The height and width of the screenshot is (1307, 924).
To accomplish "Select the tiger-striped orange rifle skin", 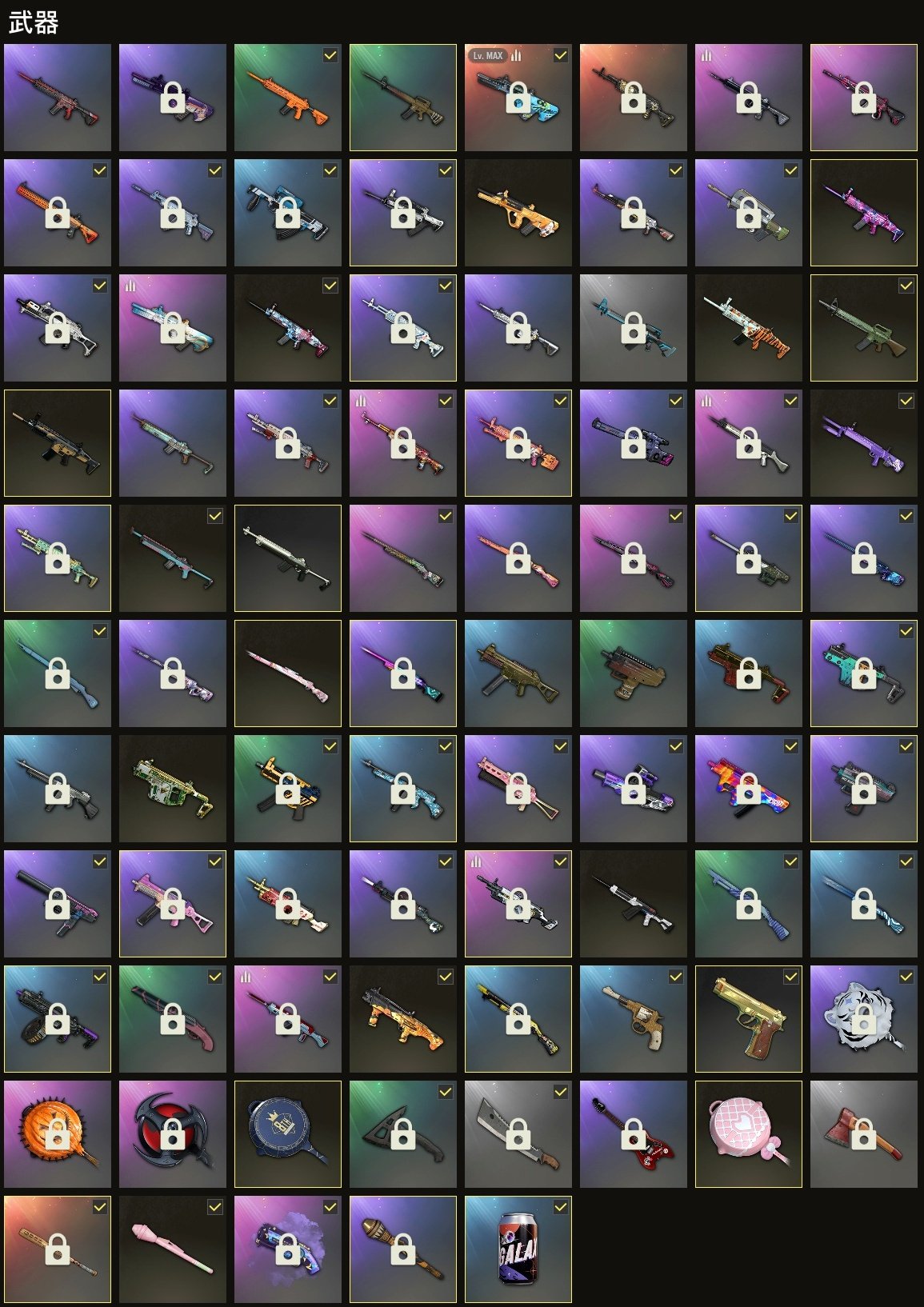I will [749, 328].
